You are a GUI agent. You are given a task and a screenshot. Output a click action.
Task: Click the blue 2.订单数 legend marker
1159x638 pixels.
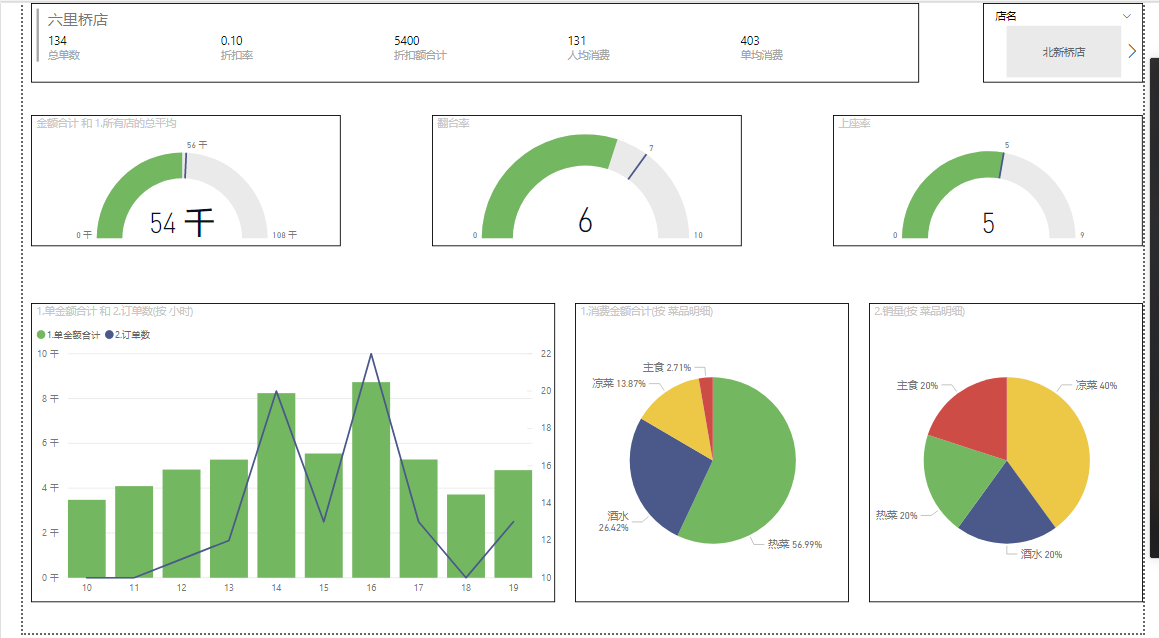[109, 335]
